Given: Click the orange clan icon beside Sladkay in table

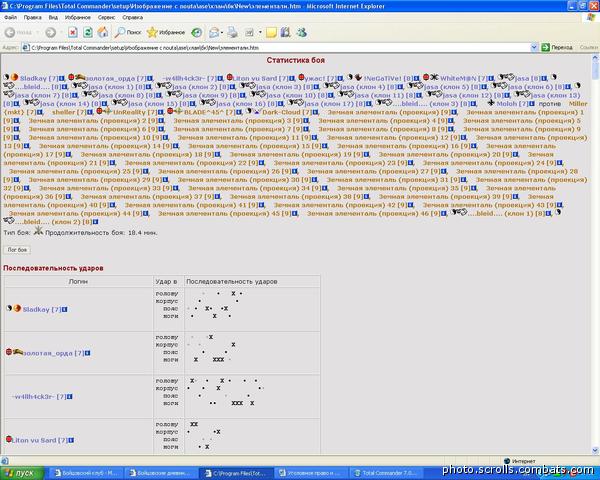Looking at the screenshot, I should point(17,308).
